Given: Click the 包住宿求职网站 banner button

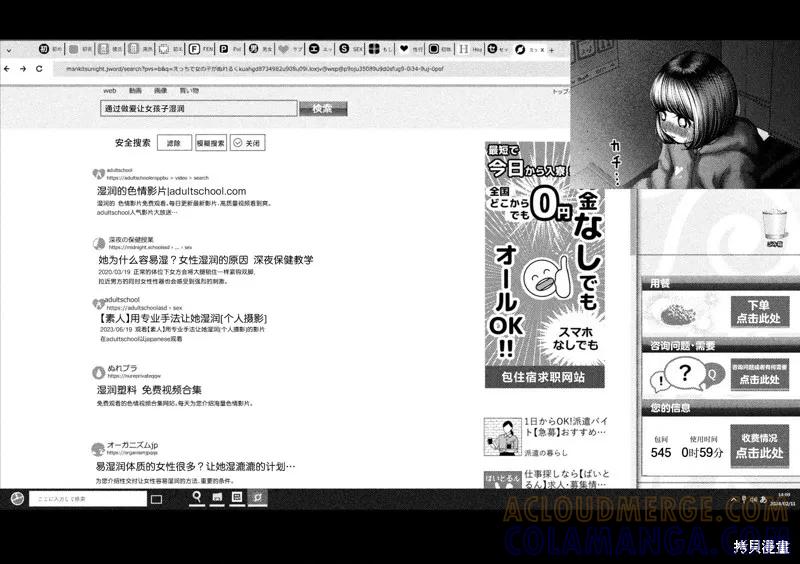Looking at the screenshot, I should [x=544, y=377].
